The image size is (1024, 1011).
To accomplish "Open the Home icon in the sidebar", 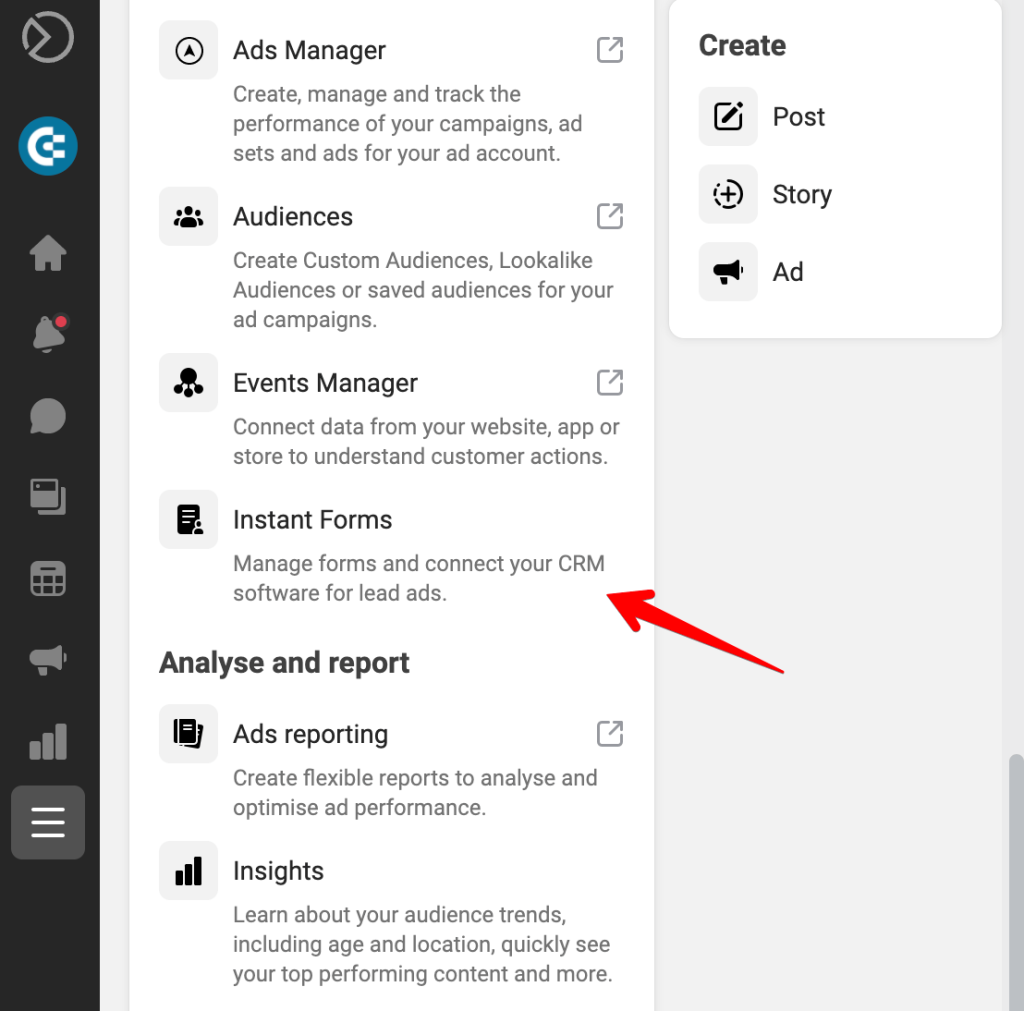I will (x=47, y=254).
